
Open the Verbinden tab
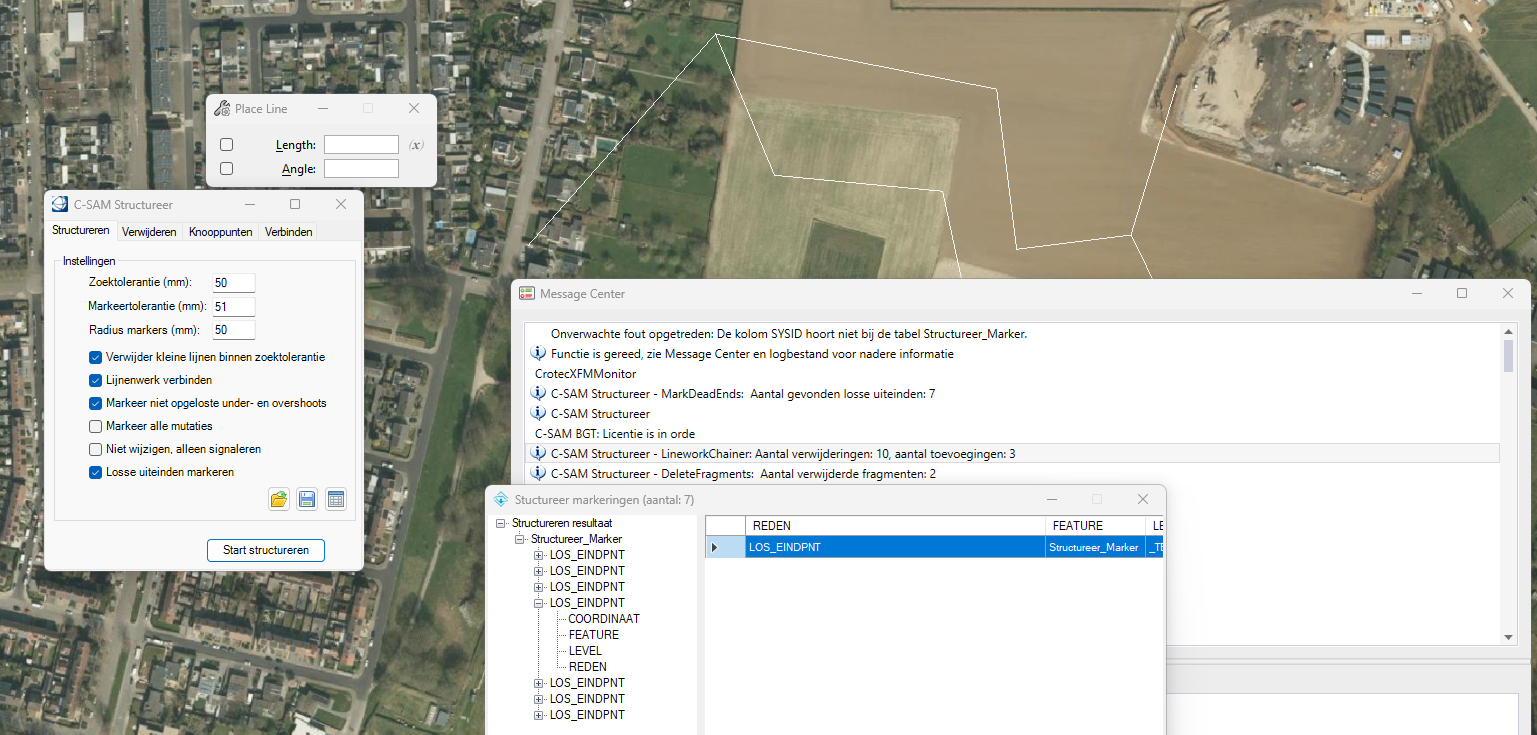tap(289, 232)
